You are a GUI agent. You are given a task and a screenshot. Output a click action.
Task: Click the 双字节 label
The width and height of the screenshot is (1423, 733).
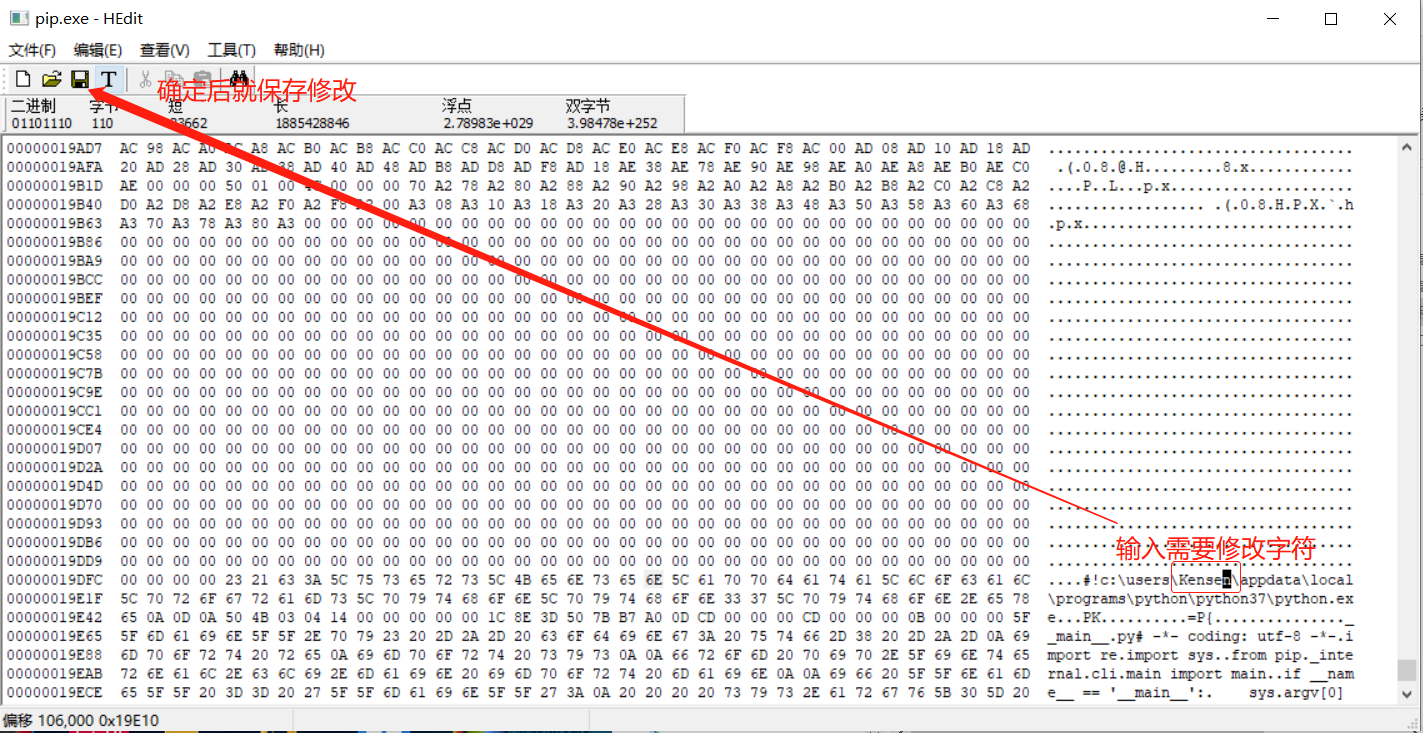[588, 106]
